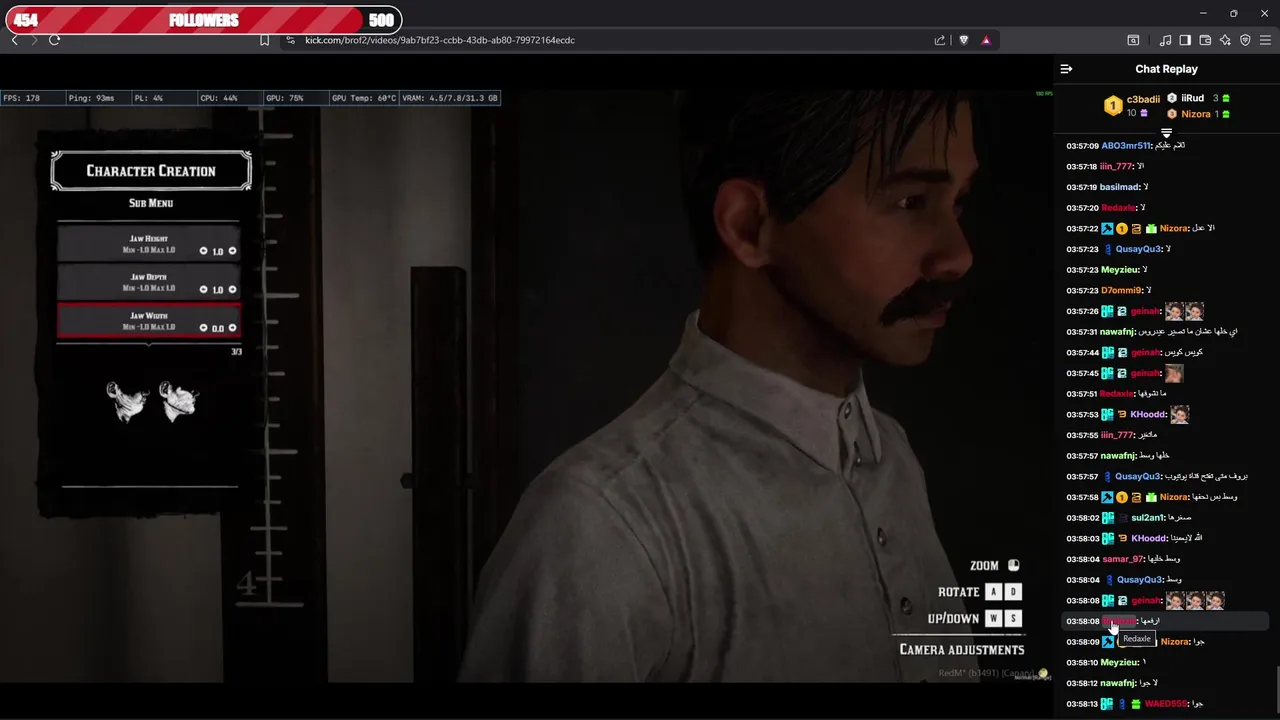Screen dimensions: 1280x720
Task: Increase Jaw Width with right arrow
Action: 233,328
